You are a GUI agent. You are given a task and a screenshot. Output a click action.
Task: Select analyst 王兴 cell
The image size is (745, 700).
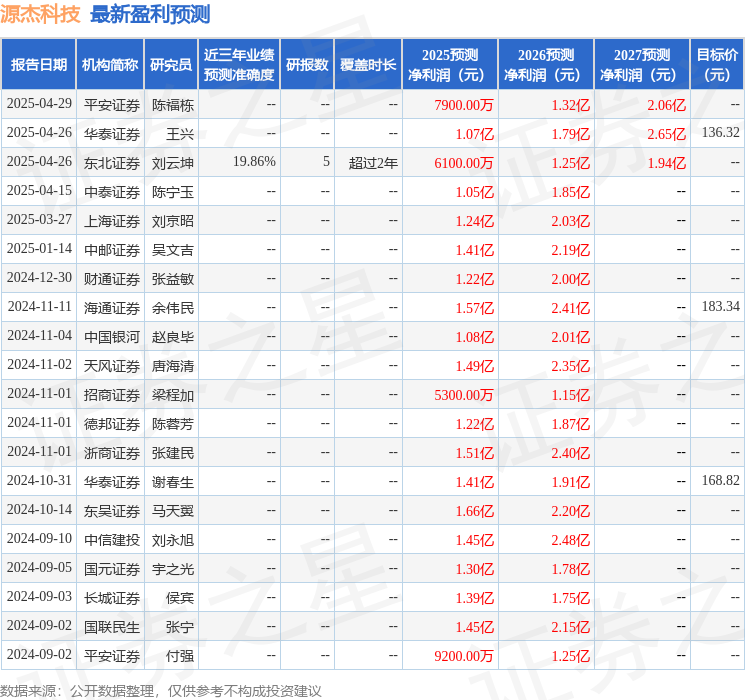(171, 133)
